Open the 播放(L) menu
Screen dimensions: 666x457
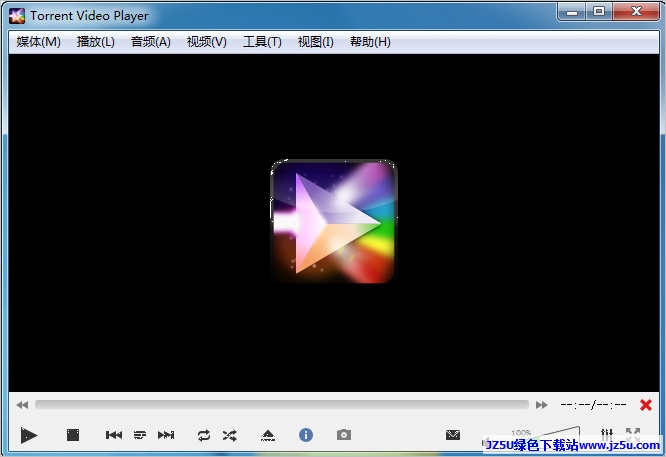(x=96, y=42)
